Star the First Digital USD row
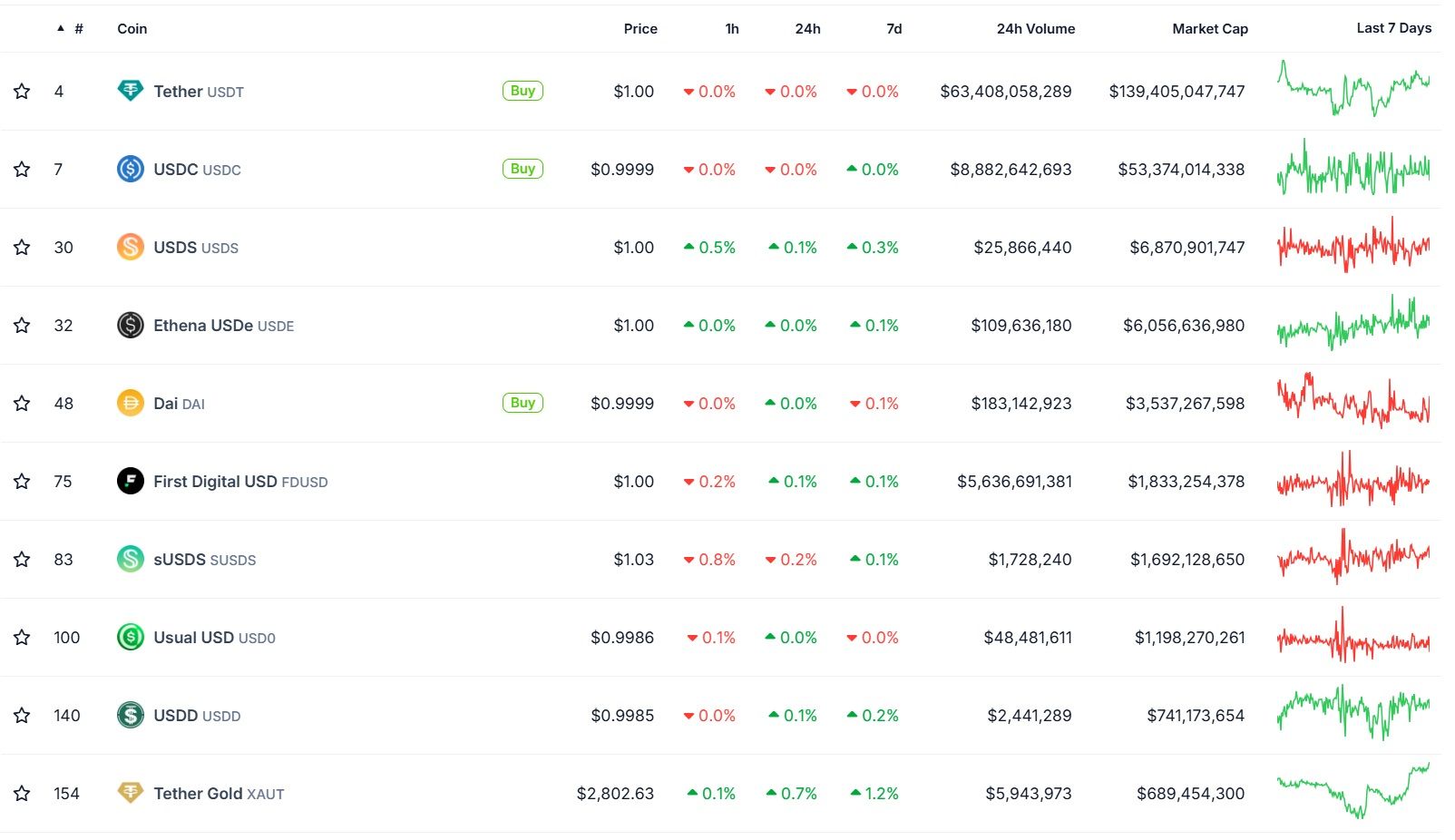The width and height of the screenshot is (1455, 840). [22, 481]
